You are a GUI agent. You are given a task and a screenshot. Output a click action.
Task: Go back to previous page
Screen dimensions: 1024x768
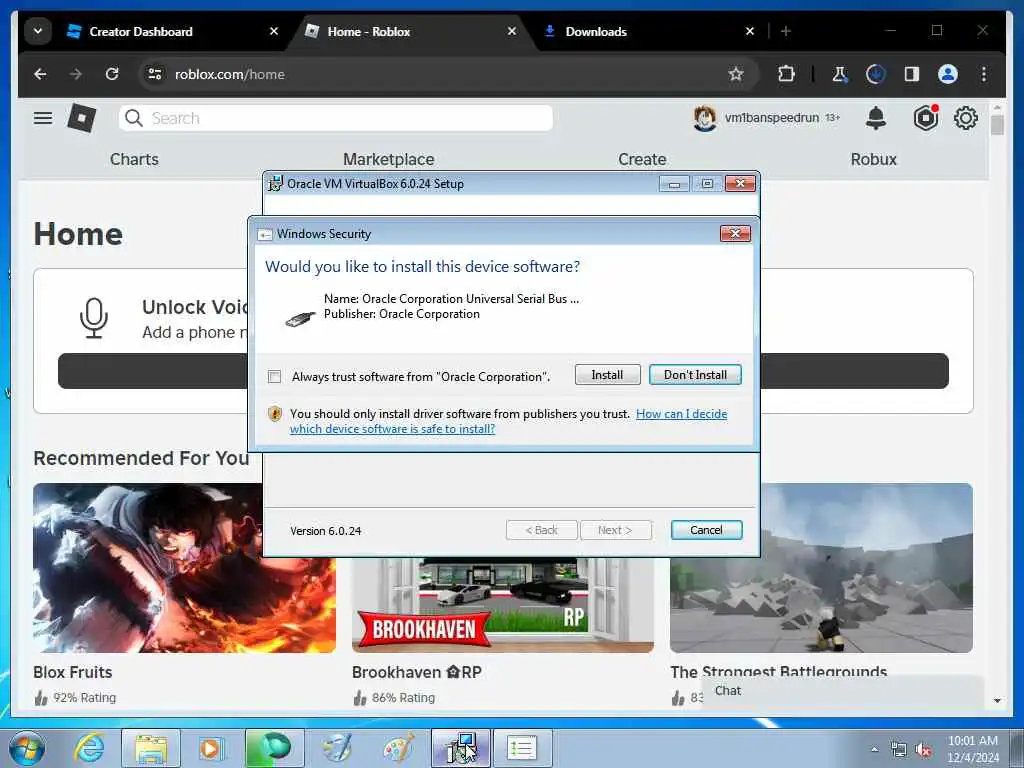[x=40, y=74]
